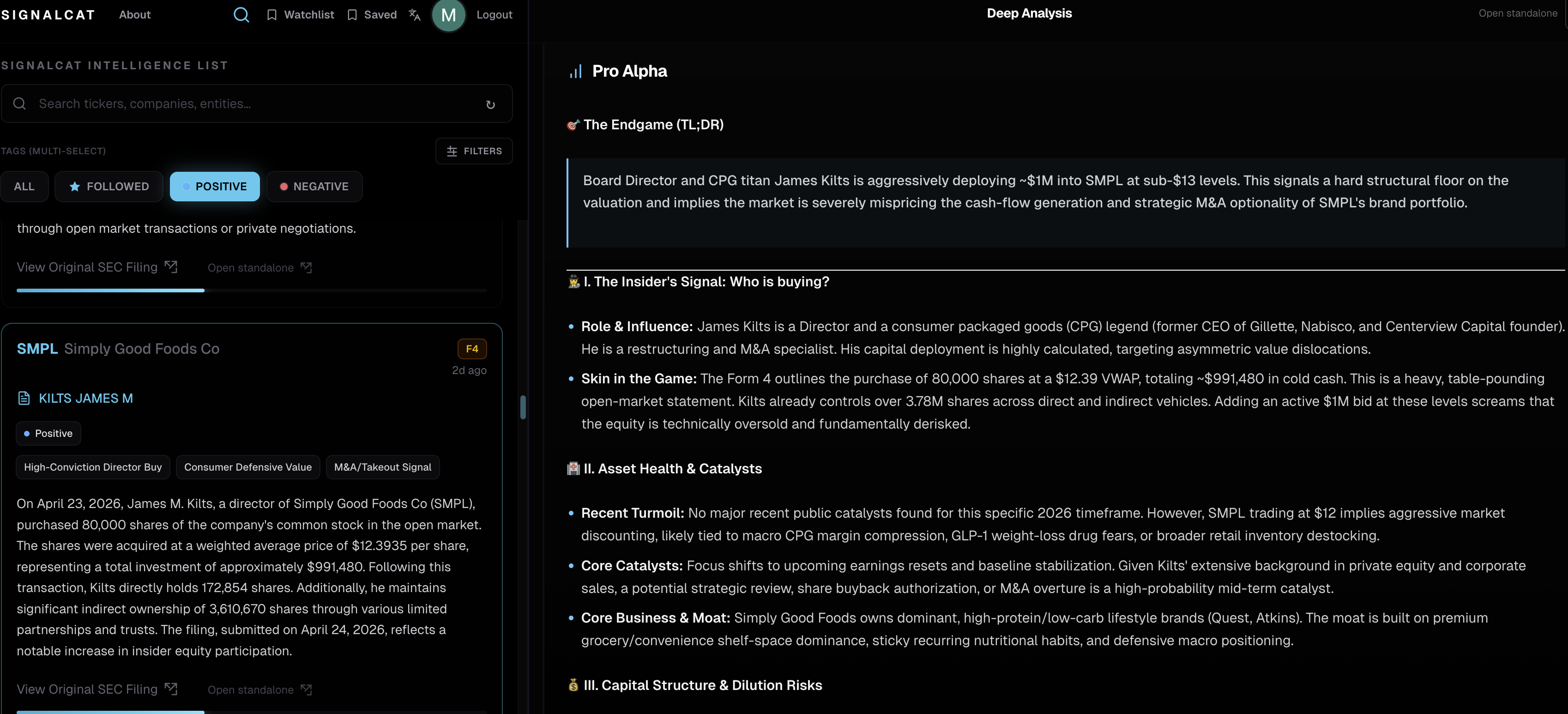Click the target emoji beside The Endgame
The image size is (1568, 714).
click(573, 125)
